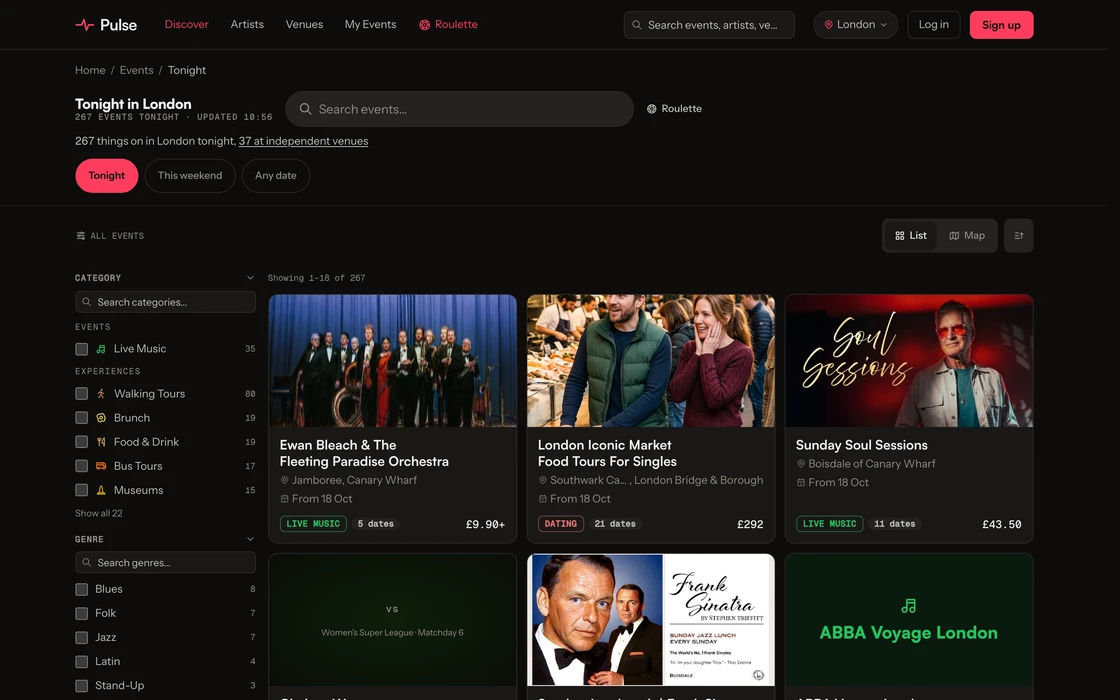Tick the Jazz genre checkbox

point(81,637)
